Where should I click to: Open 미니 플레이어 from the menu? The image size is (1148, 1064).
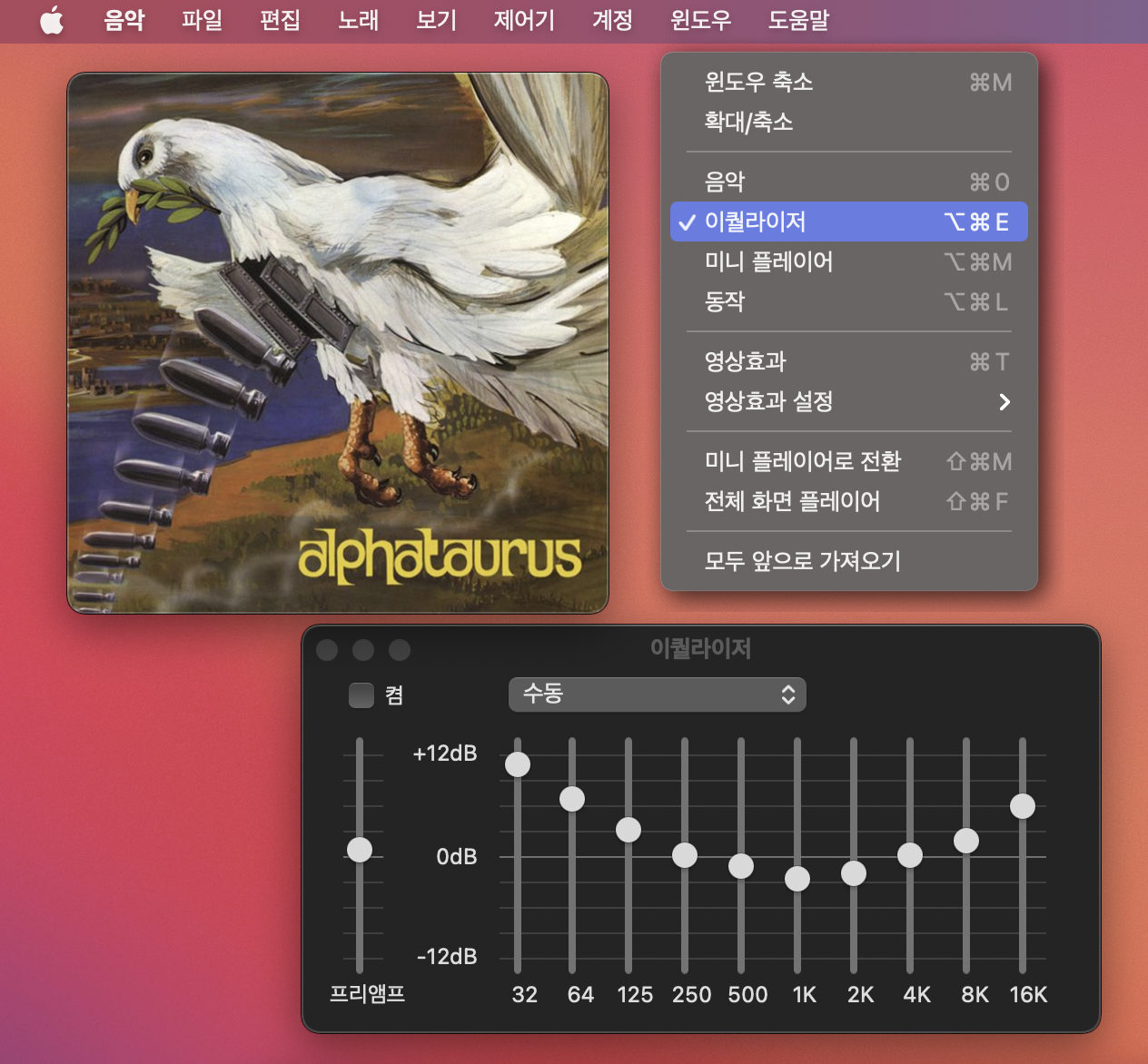[849, 261]
